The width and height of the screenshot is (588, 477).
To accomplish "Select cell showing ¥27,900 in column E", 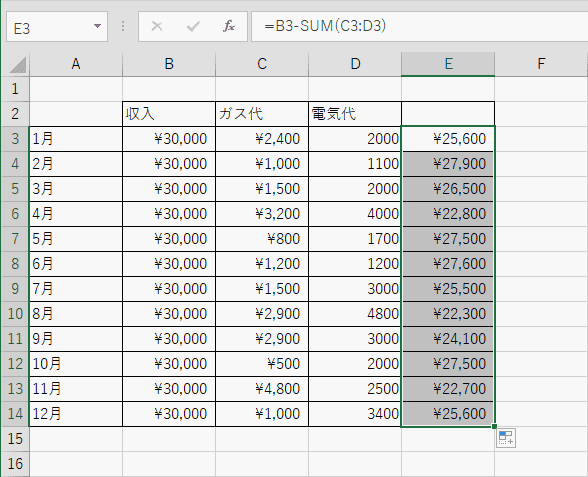I will click(x=448, y=164).
